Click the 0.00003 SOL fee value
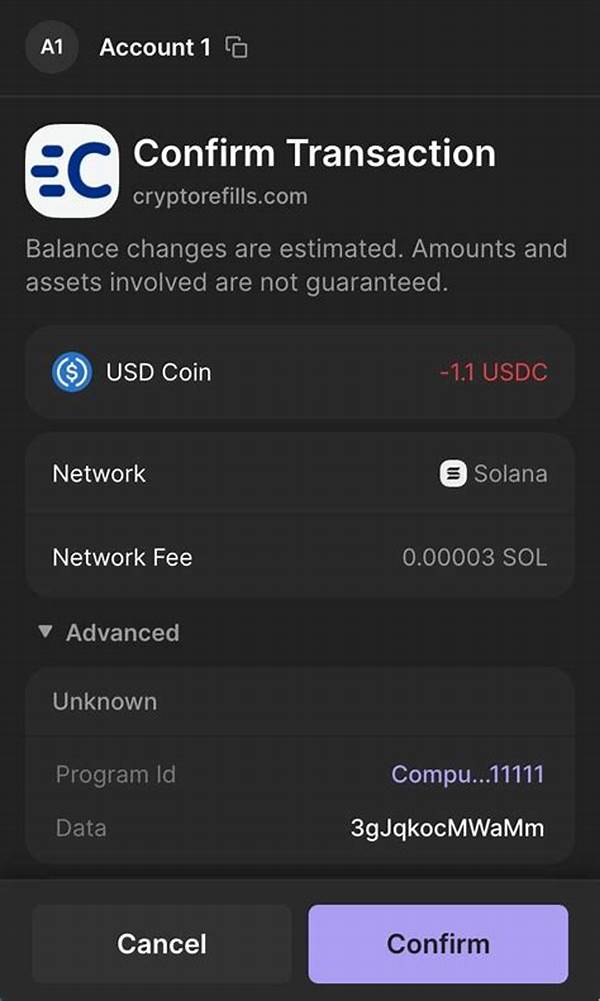 [474, 557]
